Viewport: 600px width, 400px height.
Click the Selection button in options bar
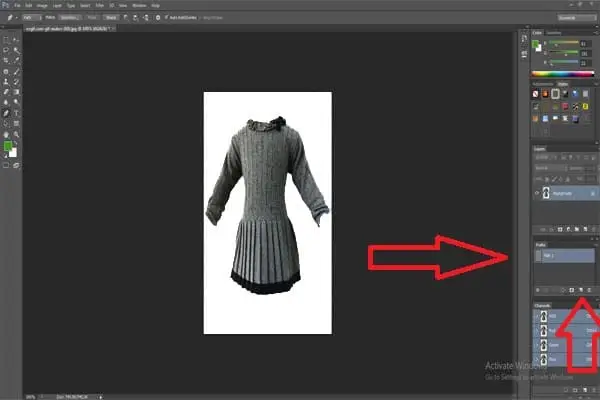(x=70, y=18)
